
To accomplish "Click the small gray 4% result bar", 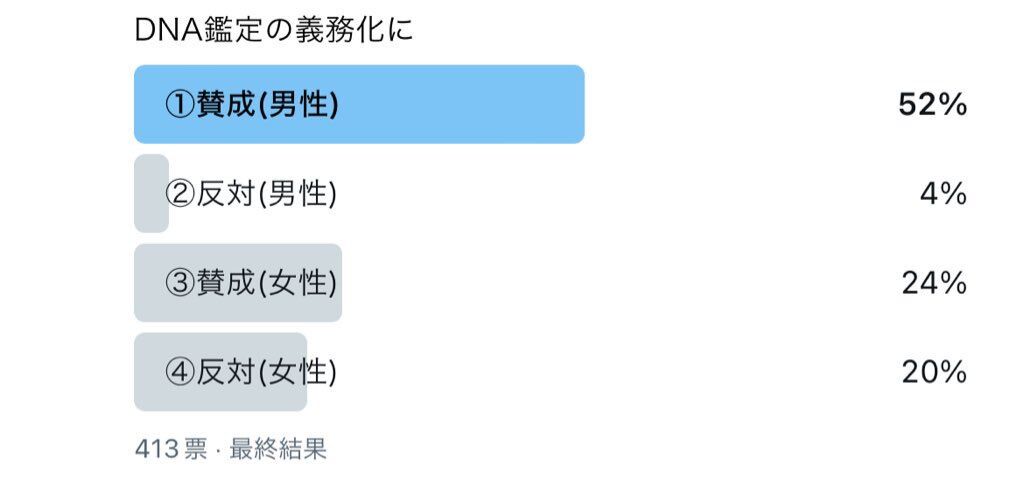I will 152,194.
